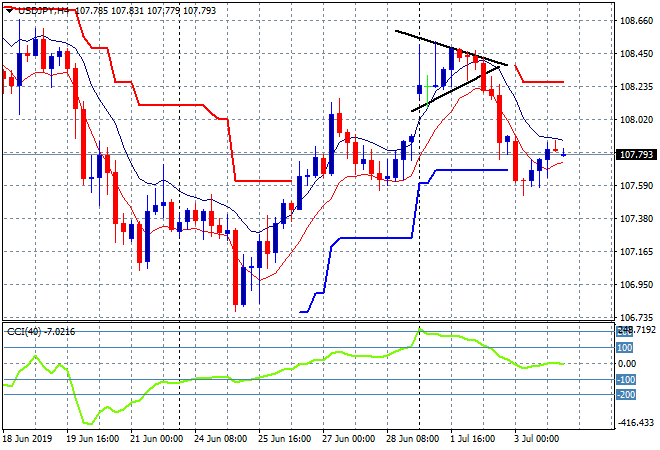660x450 pixels.
Task: Click the 25 Jun 16:00 time label
Action: tap(285, 439)
